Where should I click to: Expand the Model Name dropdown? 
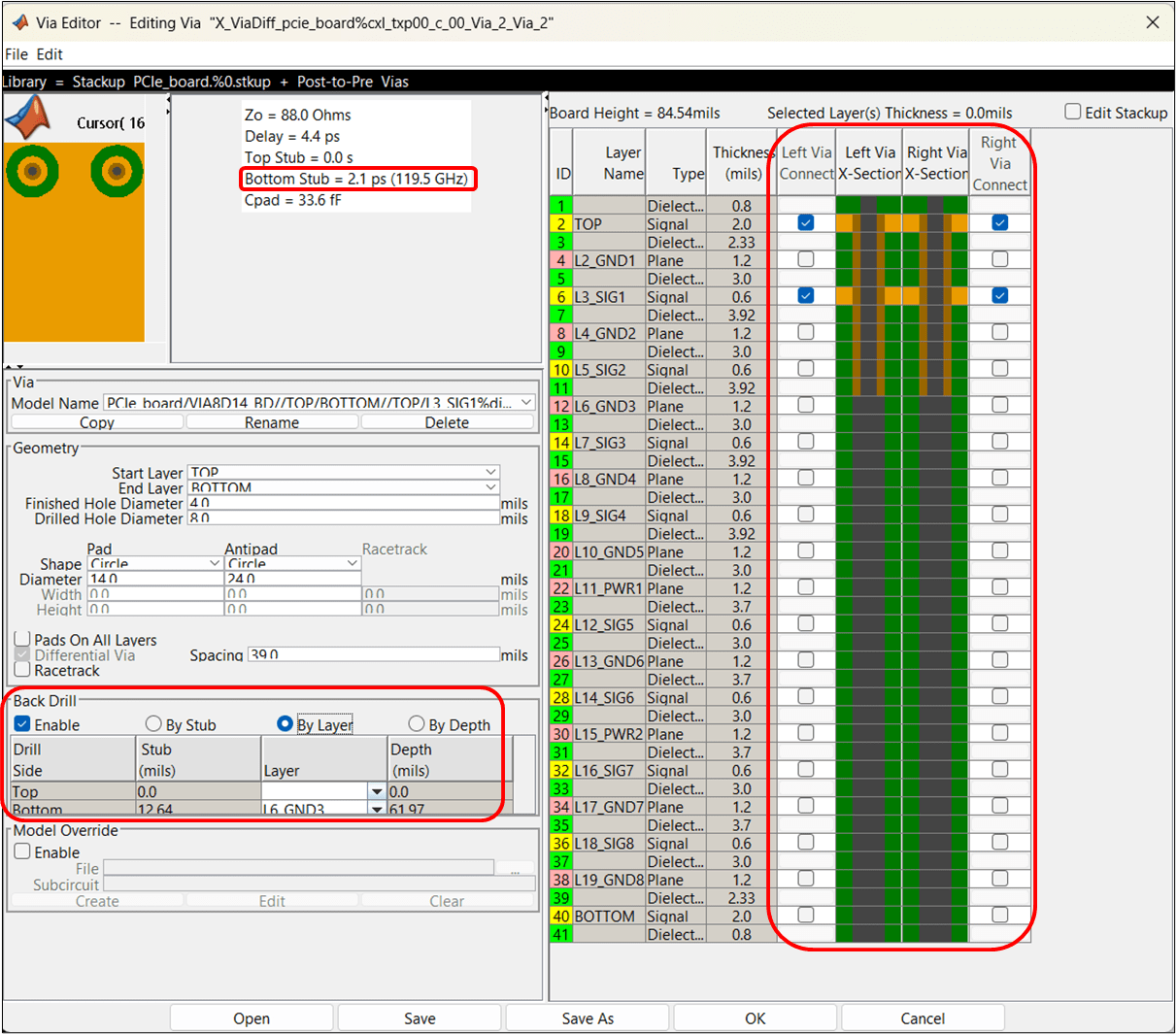(526, 403)
